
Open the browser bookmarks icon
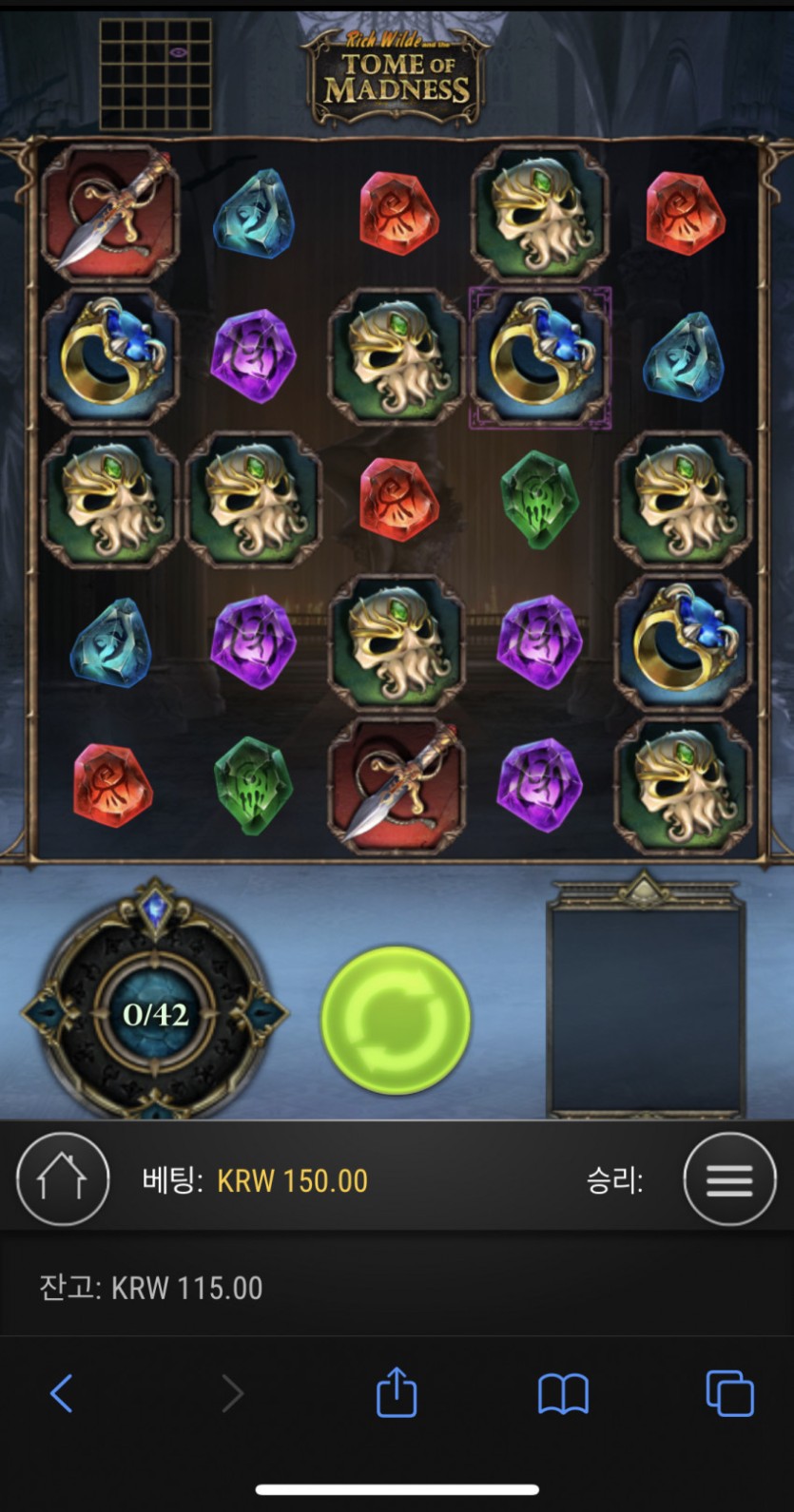(563, 1394)
